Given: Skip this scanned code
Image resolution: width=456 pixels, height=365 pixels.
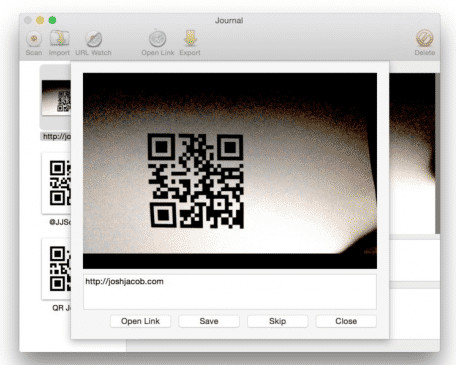Looking at the screenshot, I should click(x=277, y=321).
